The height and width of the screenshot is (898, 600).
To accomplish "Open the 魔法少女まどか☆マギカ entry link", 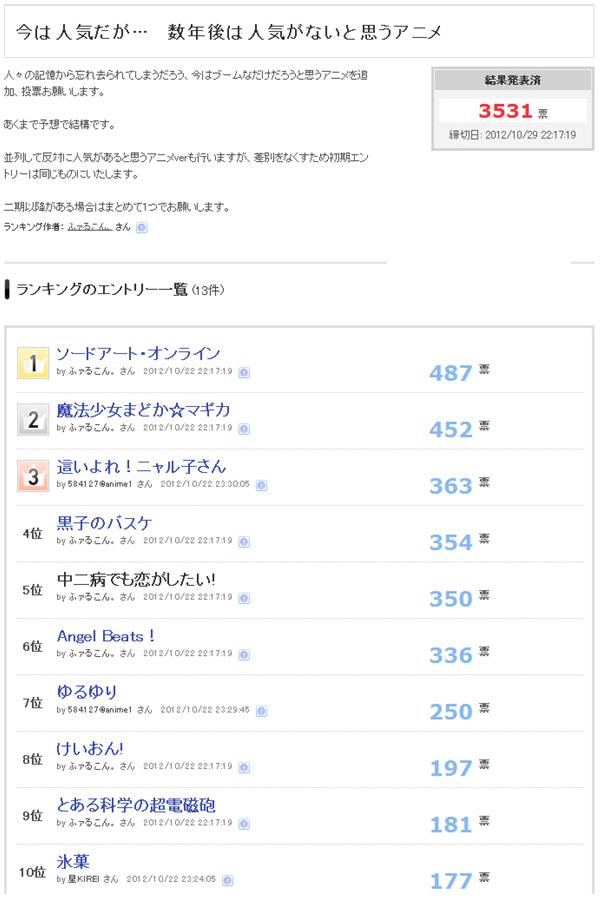I will point(143,410).
